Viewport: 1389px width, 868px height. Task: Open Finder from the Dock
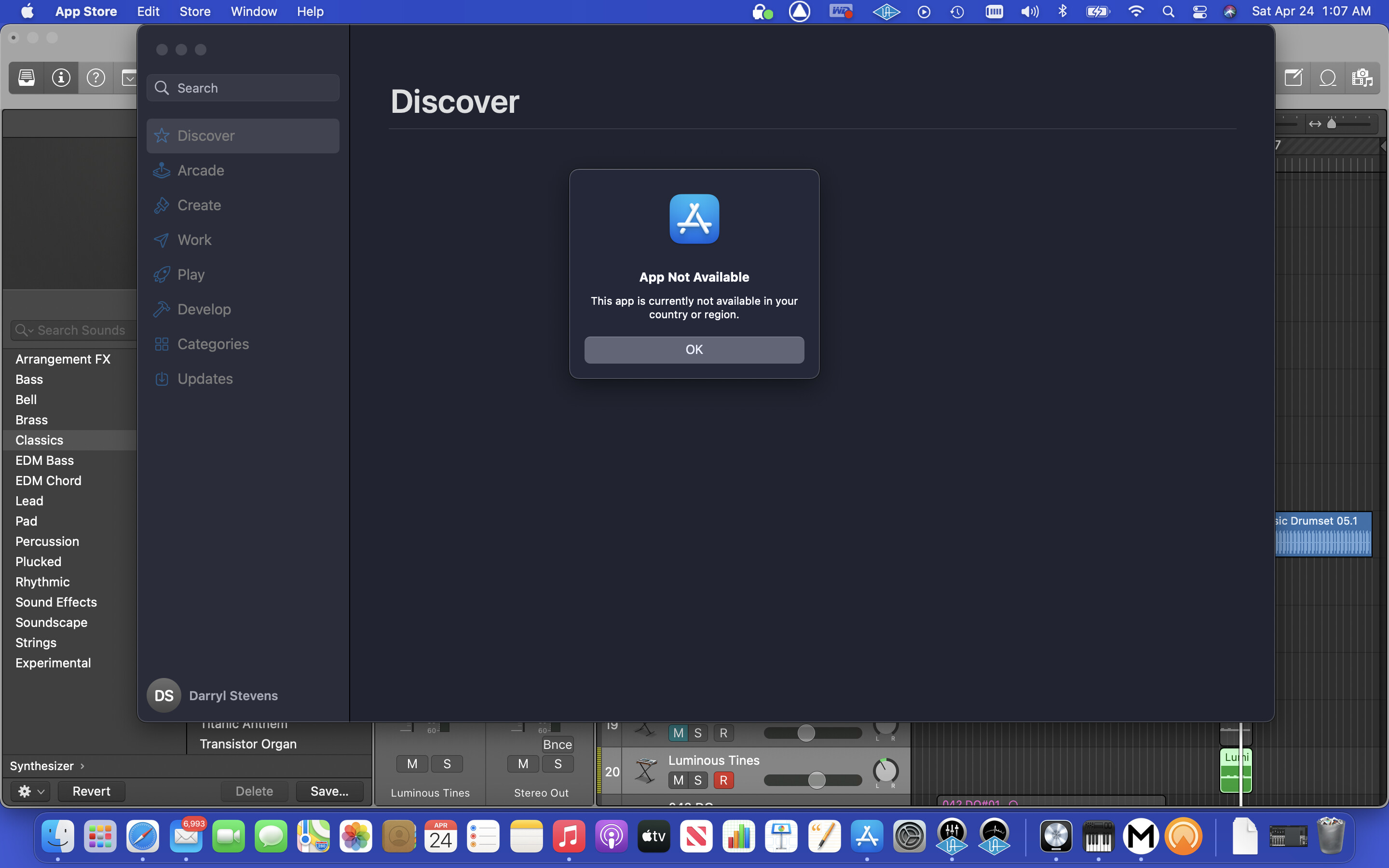pyautogui.click(x=57, y=837)
